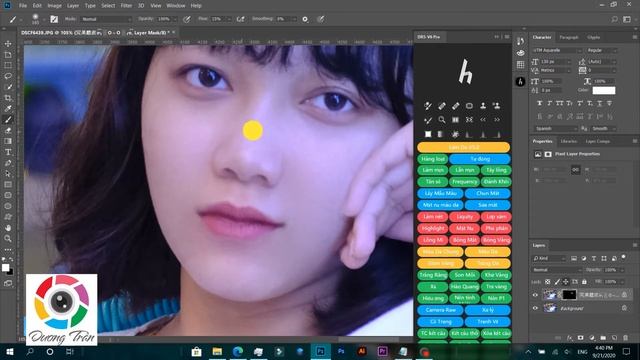
Task: Click the Camera Raw button
Action: 440,310
